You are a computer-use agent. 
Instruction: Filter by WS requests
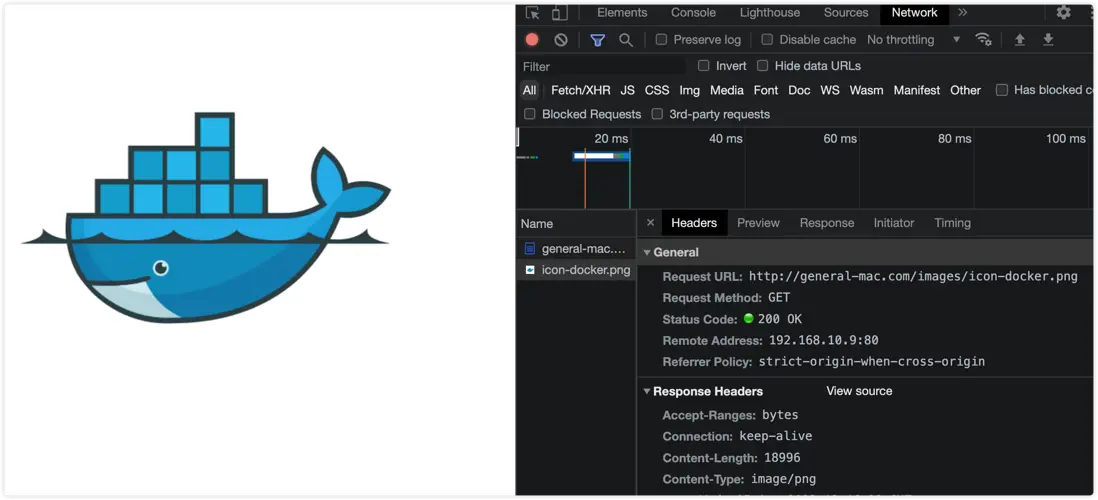point(830,90)
